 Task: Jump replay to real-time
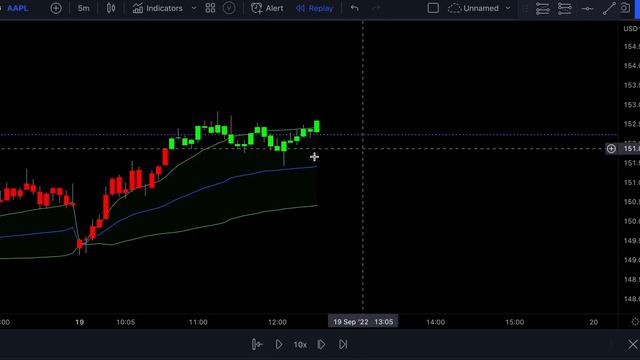[x=343, y=344]
